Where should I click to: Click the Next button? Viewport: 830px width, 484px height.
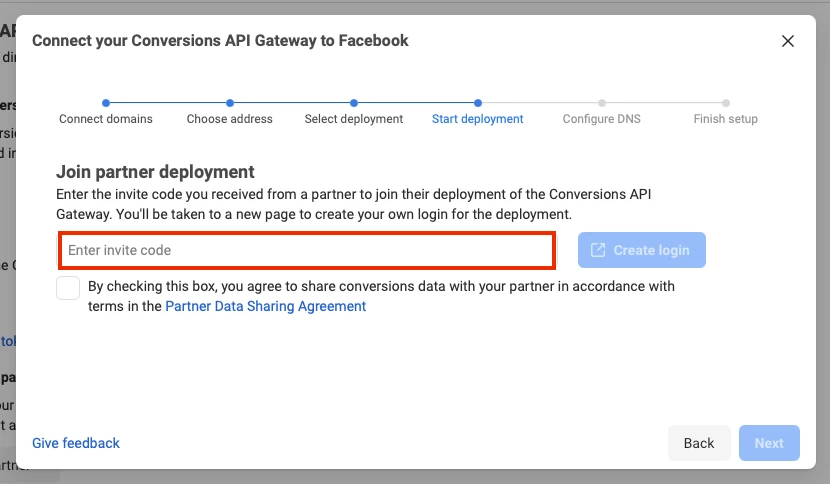(x=769, y=443)
